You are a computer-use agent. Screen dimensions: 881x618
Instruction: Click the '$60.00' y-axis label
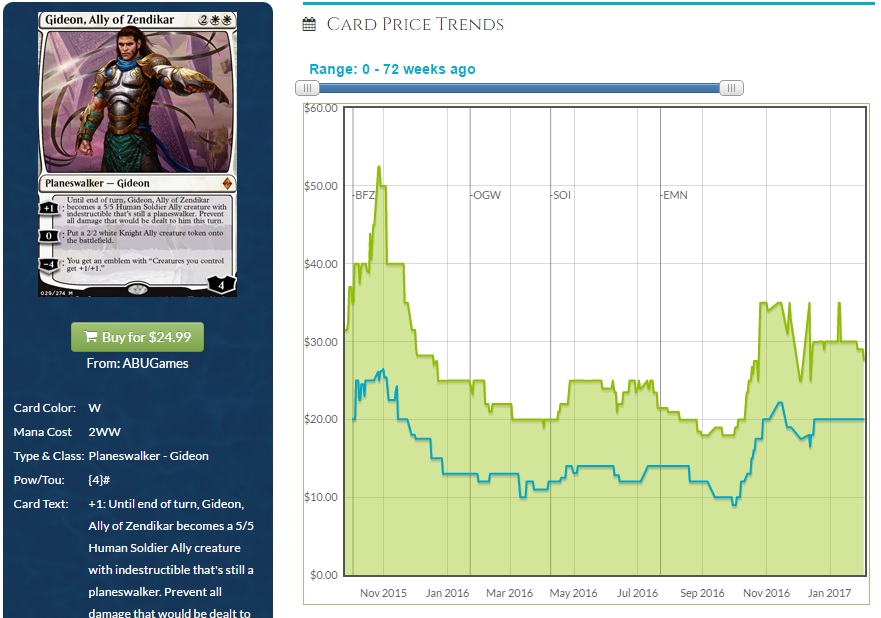pyautogui.click(x=321, y=108)
